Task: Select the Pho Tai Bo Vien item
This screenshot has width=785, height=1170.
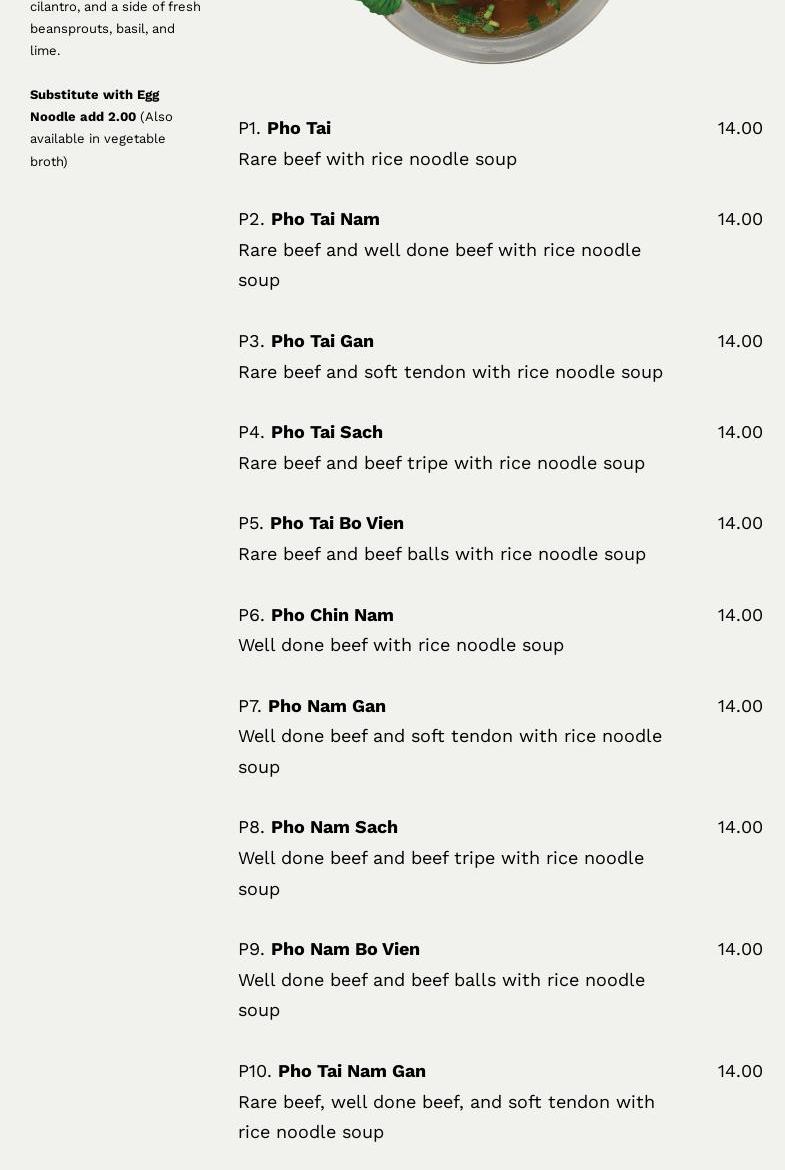Action: 336,523
